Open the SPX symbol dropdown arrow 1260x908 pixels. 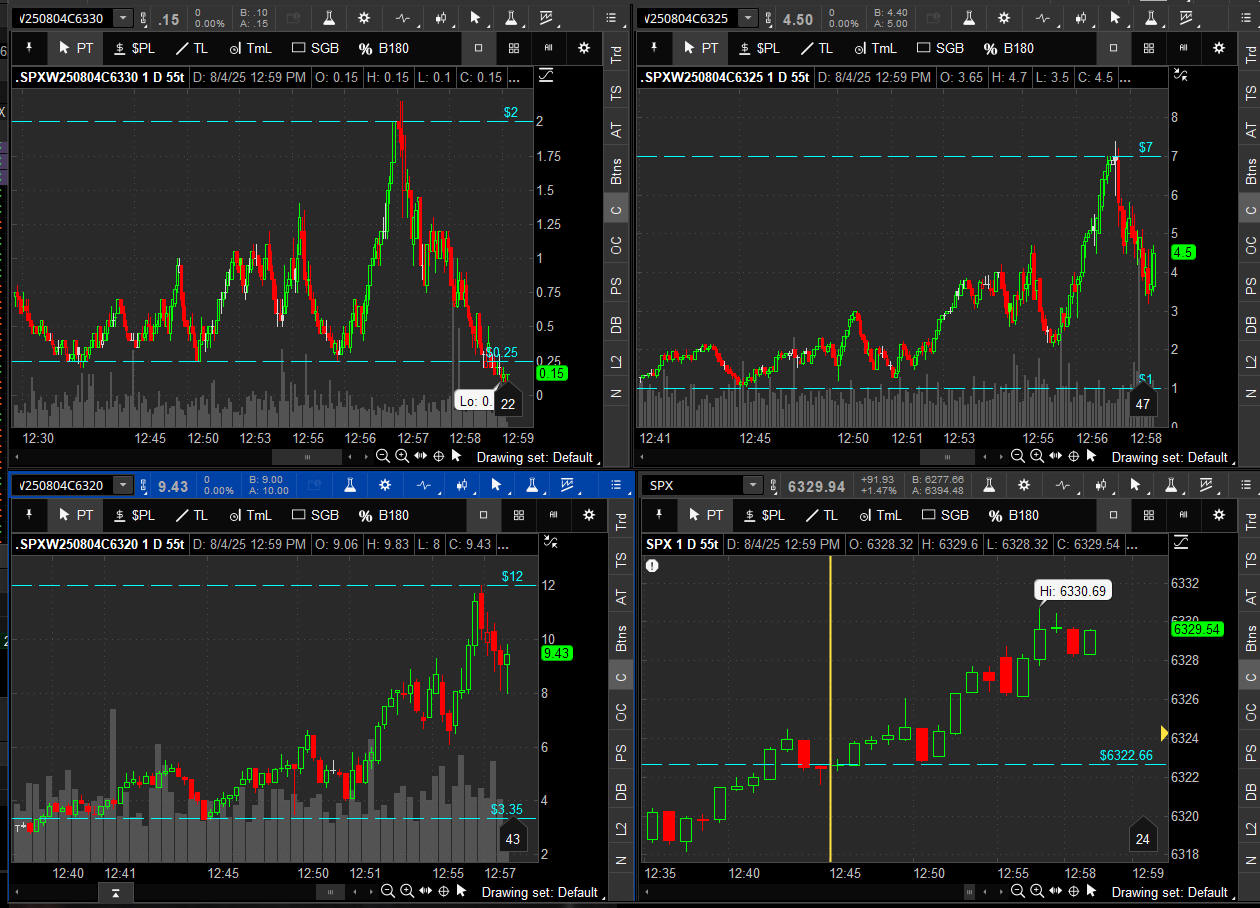tap(752, 486)
